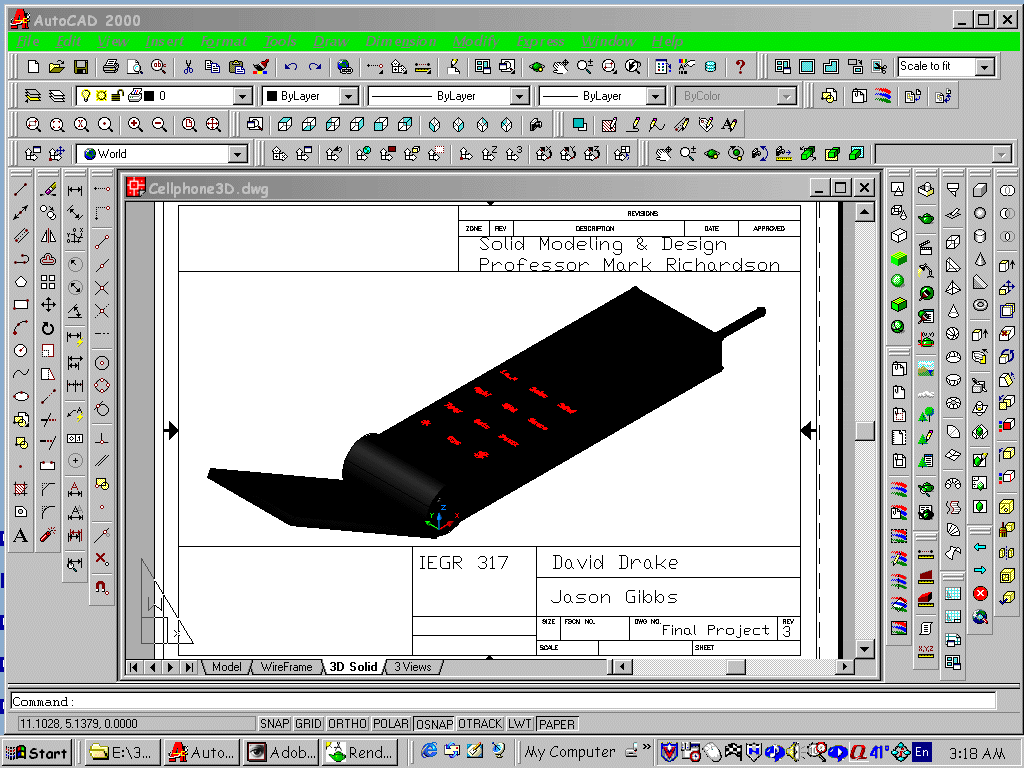Viewport: 1024px width, 768px height.
Task: Open the File menu
Action: [28, 42]
